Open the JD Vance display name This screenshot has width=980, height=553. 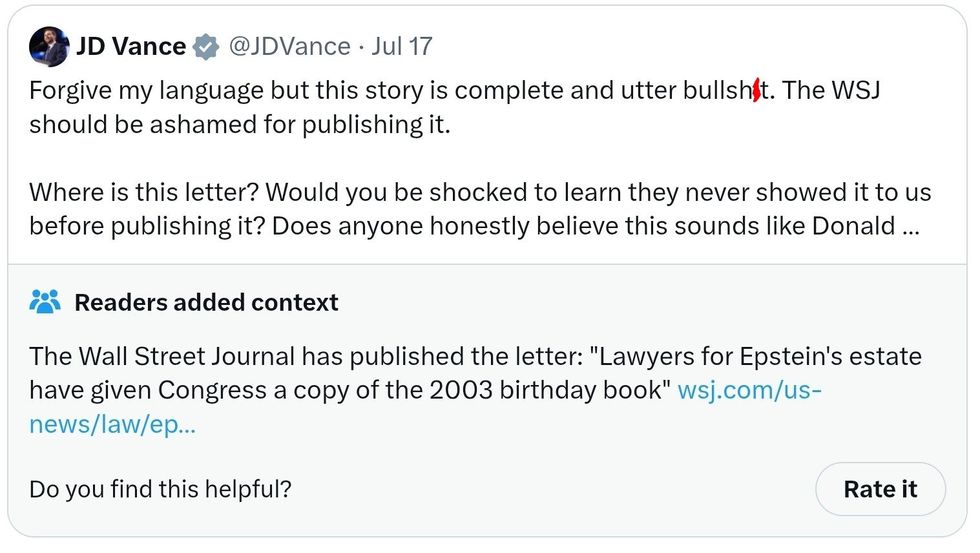131,47
